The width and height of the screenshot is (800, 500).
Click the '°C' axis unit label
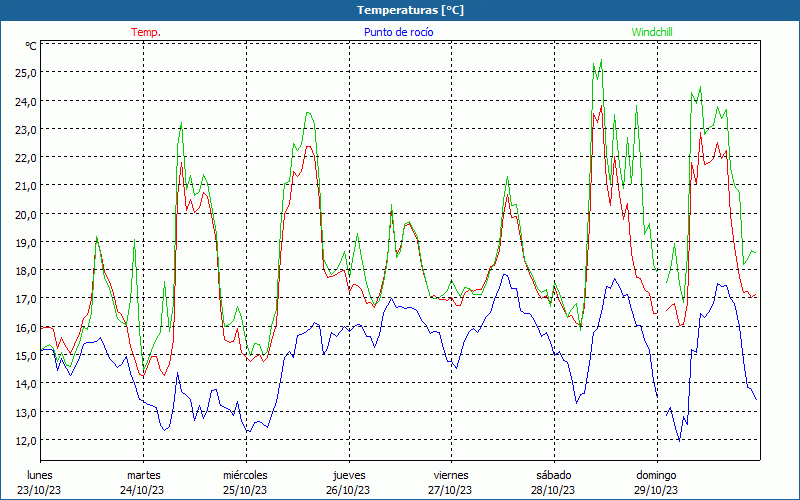(x=31, y=46)
